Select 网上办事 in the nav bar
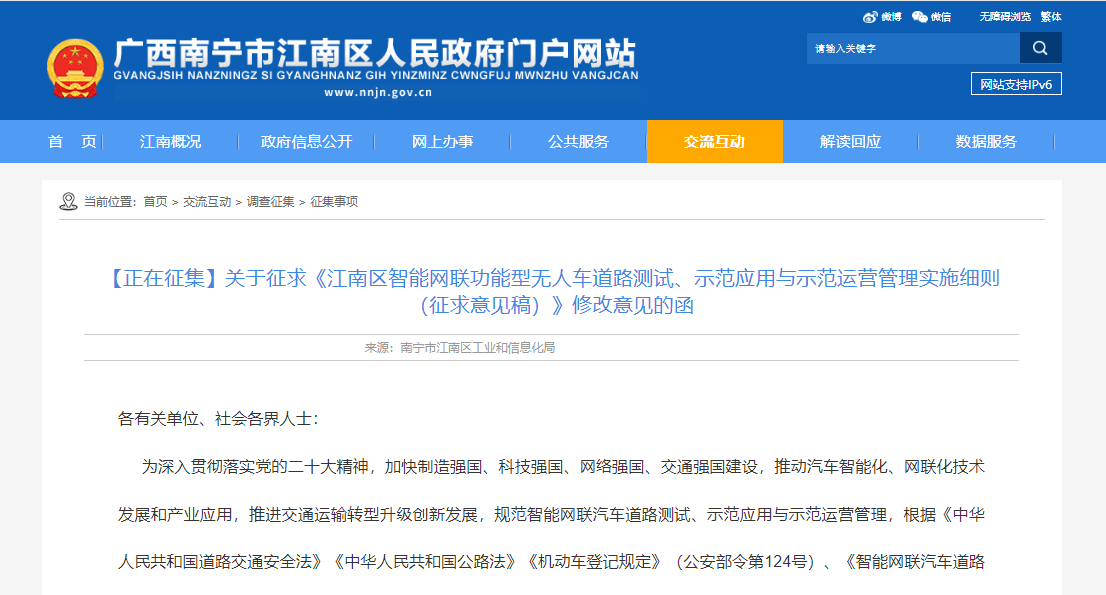Screen dimensions: 1106x595 pyautogui.click(x=442, y=142)
